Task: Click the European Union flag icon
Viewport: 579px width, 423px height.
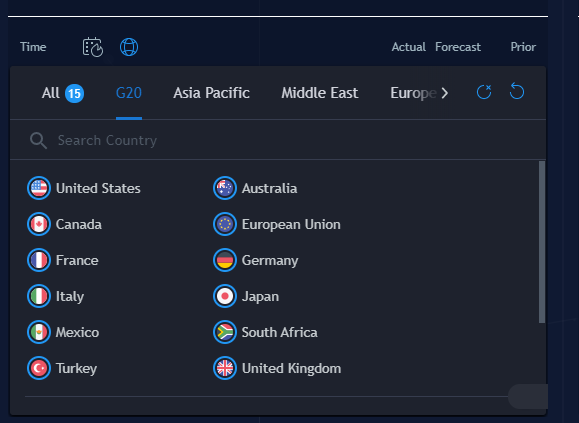Action: 225,224
